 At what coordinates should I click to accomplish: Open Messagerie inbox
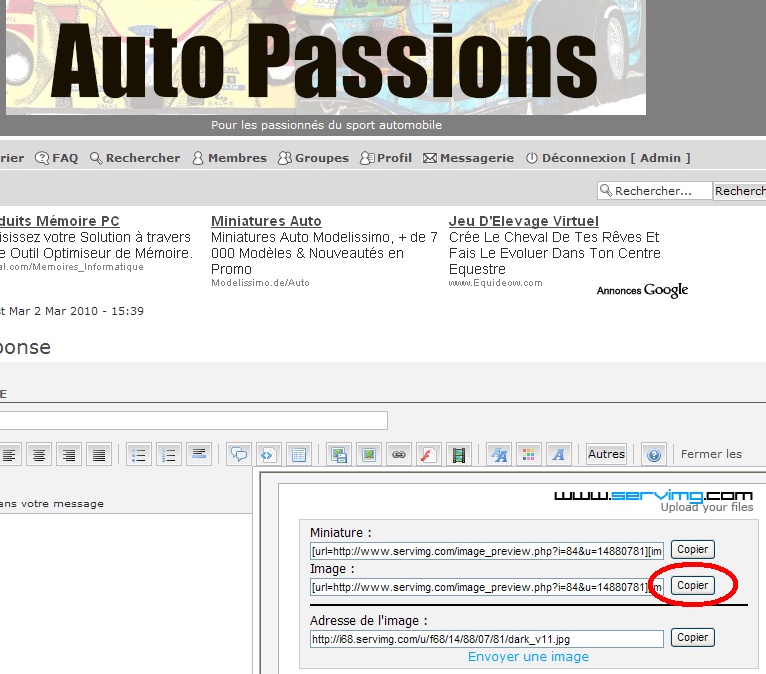pyautogui.click(x=468, y=158)
